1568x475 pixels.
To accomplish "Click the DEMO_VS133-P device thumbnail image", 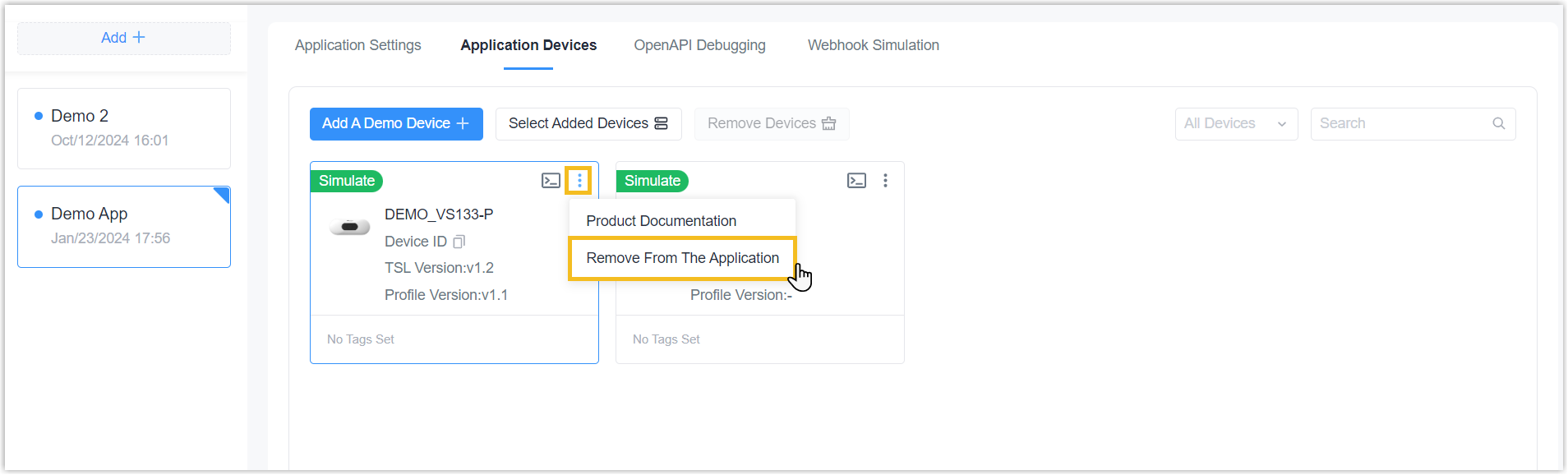I will [350, 227].
